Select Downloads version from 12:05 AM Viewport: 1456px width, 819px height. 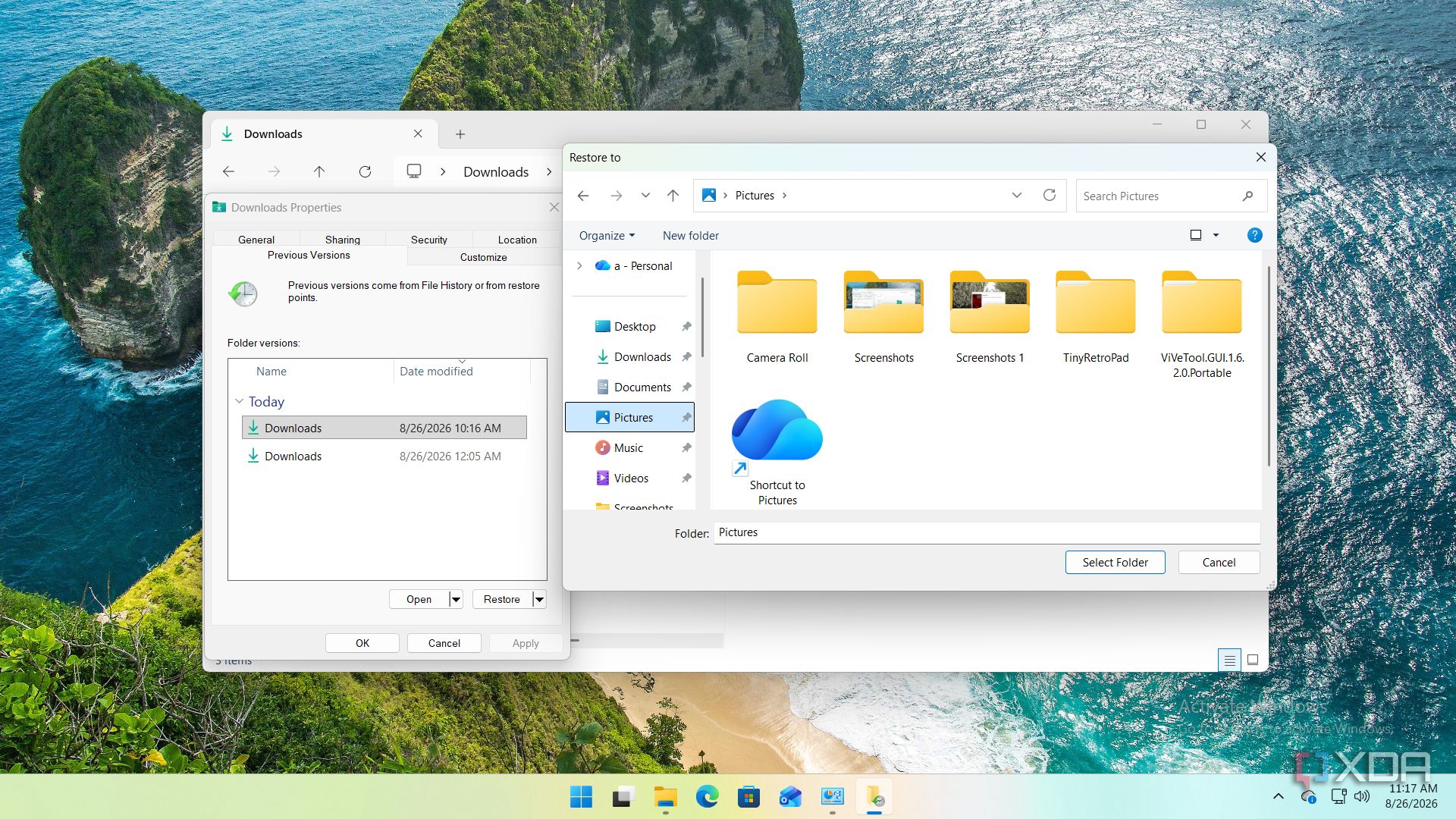[384, 457]
